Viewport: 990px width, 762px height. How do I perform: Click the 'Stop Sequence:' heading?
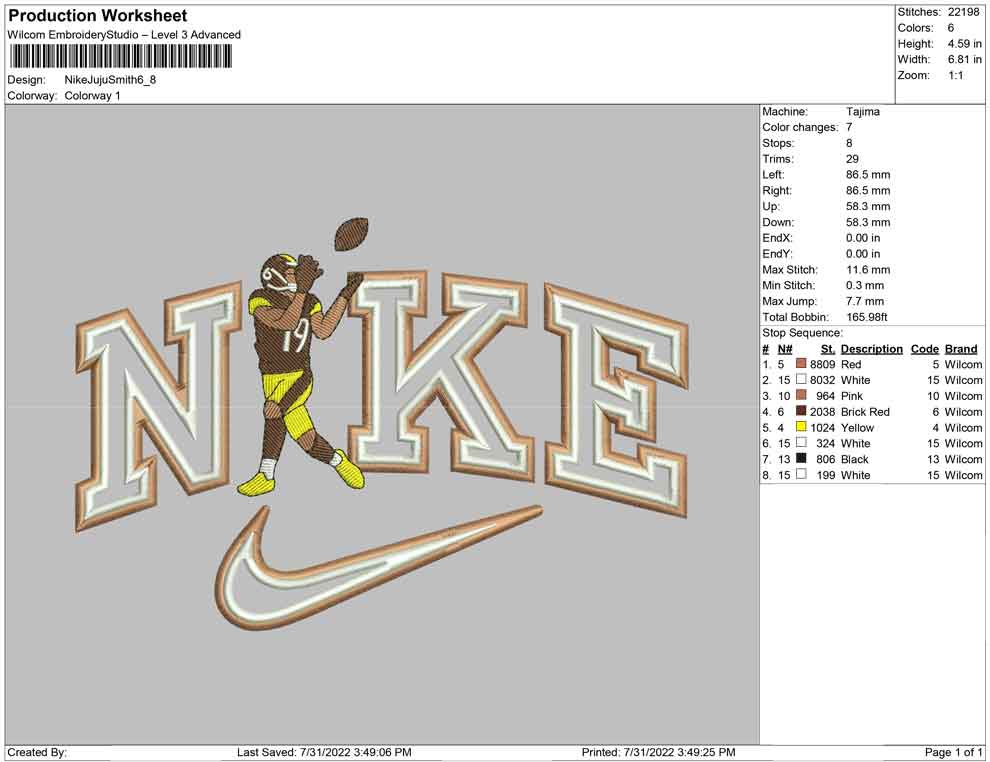(x=802, y=333)
